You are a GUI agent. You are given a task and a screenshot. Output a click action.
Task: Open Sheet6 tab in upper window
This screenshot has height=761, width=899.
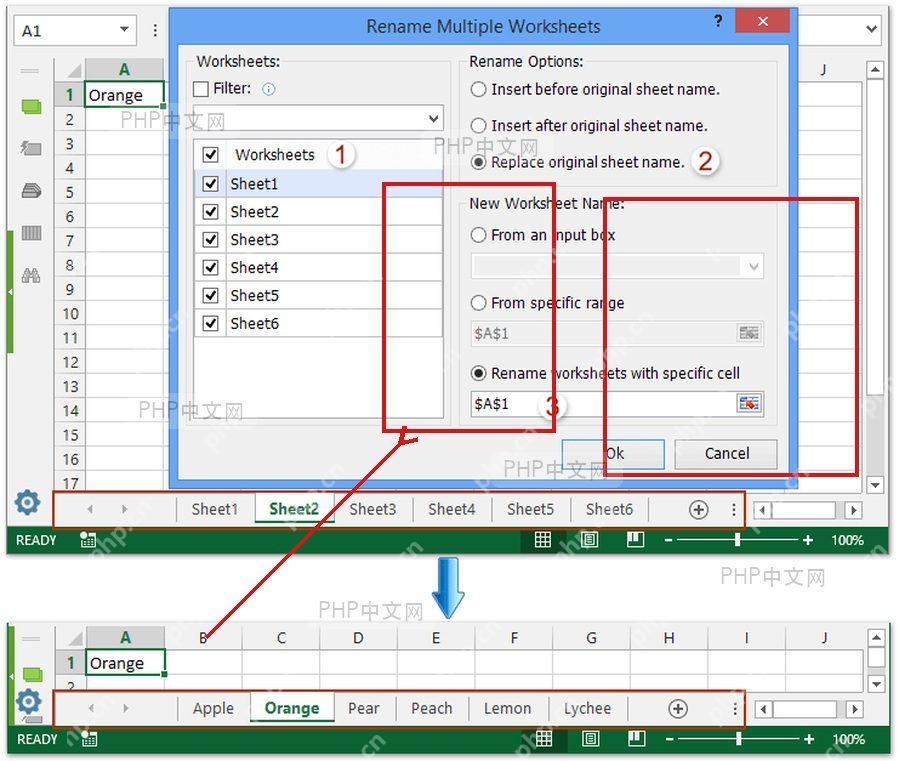(x=609, y=509)
